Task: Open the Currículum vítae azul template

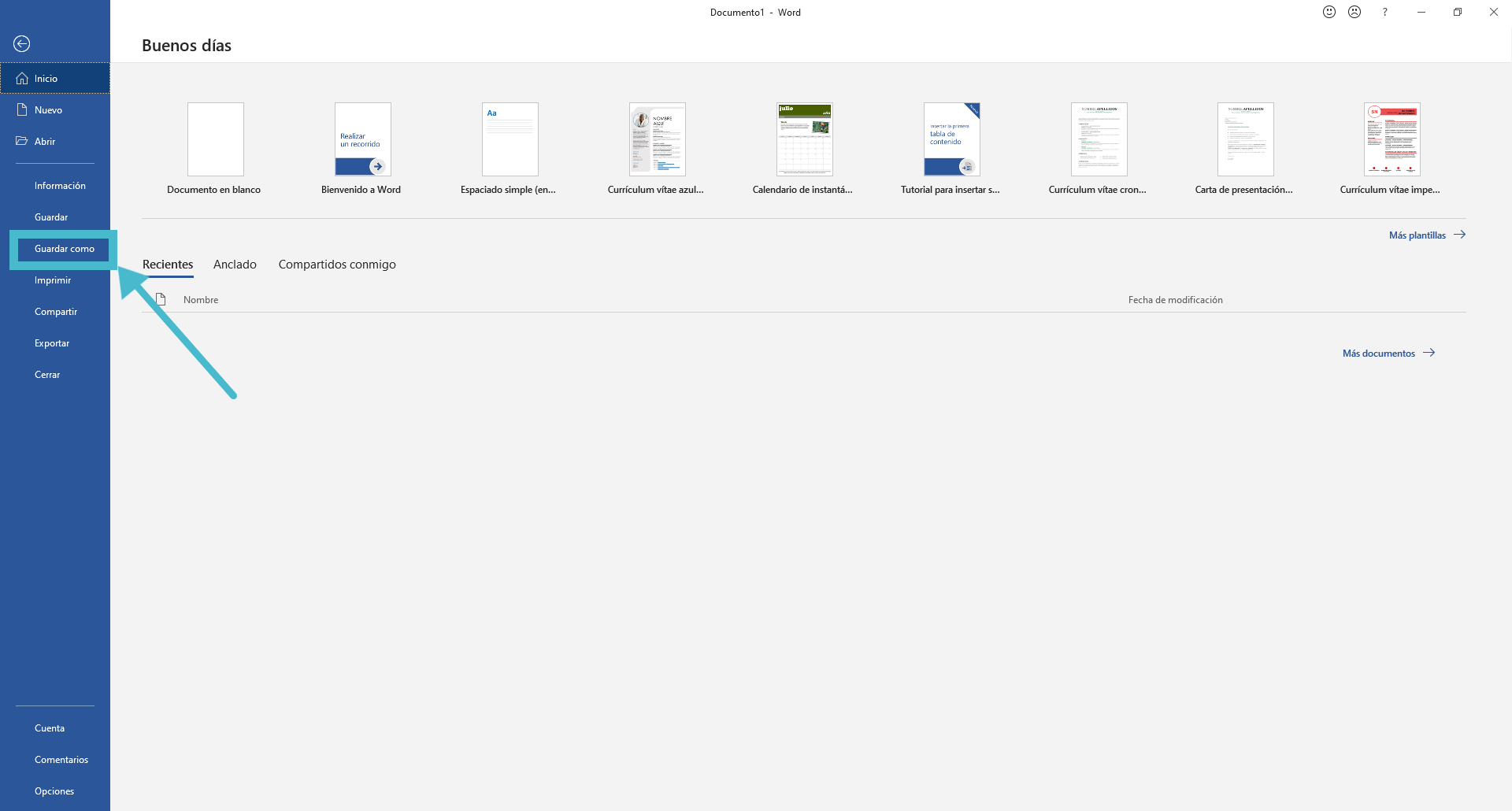Action: point(657,149)
